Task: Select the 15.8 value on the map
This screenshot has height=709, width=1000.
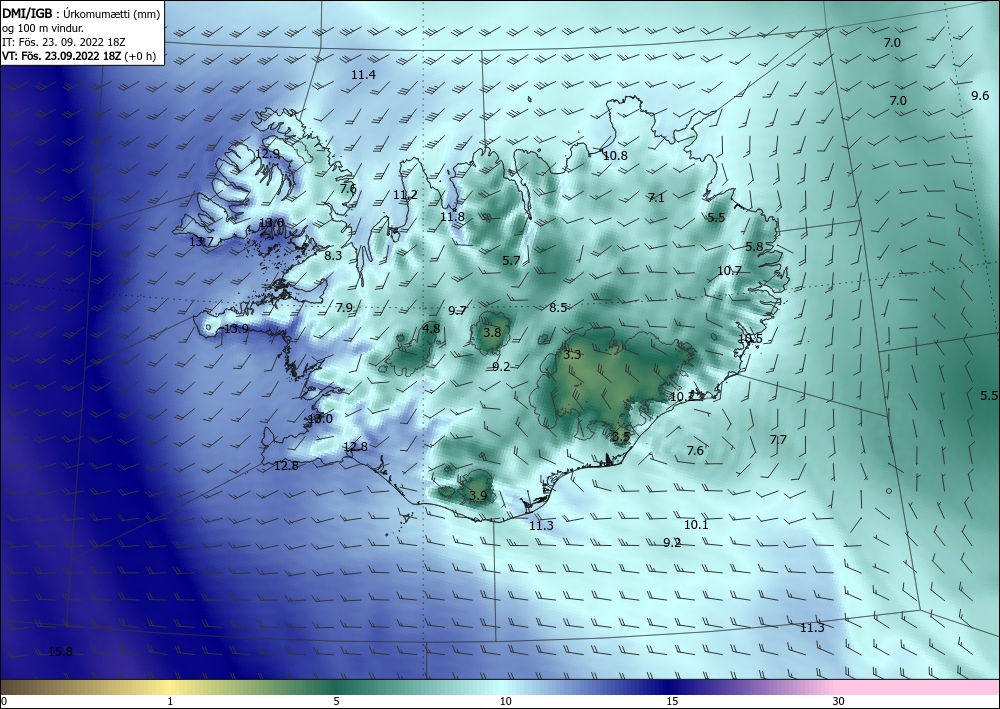Action: point(60,652)
